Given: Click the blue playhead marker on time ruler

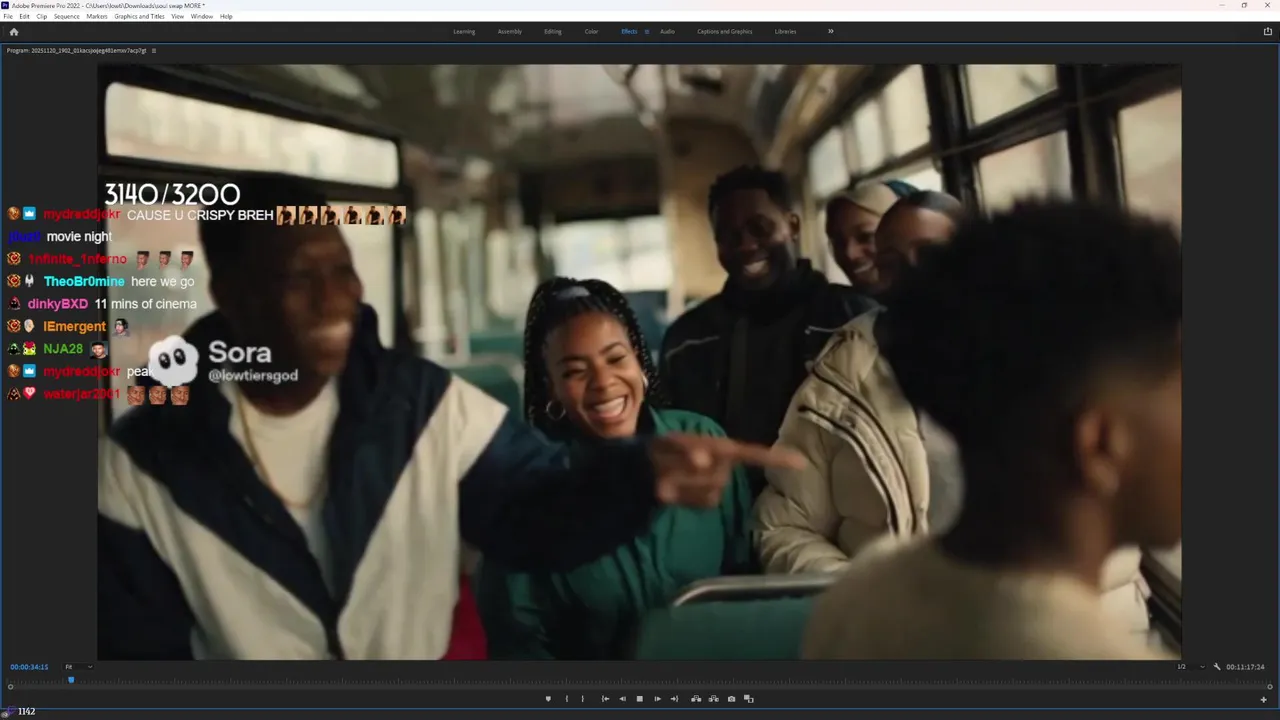Looking at the screenshot, I should coord(71,680).
